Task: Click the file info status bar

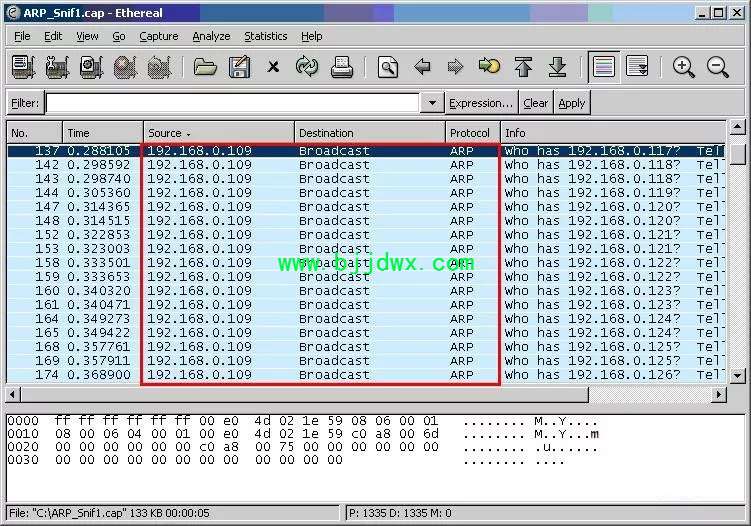Action: 172,513
